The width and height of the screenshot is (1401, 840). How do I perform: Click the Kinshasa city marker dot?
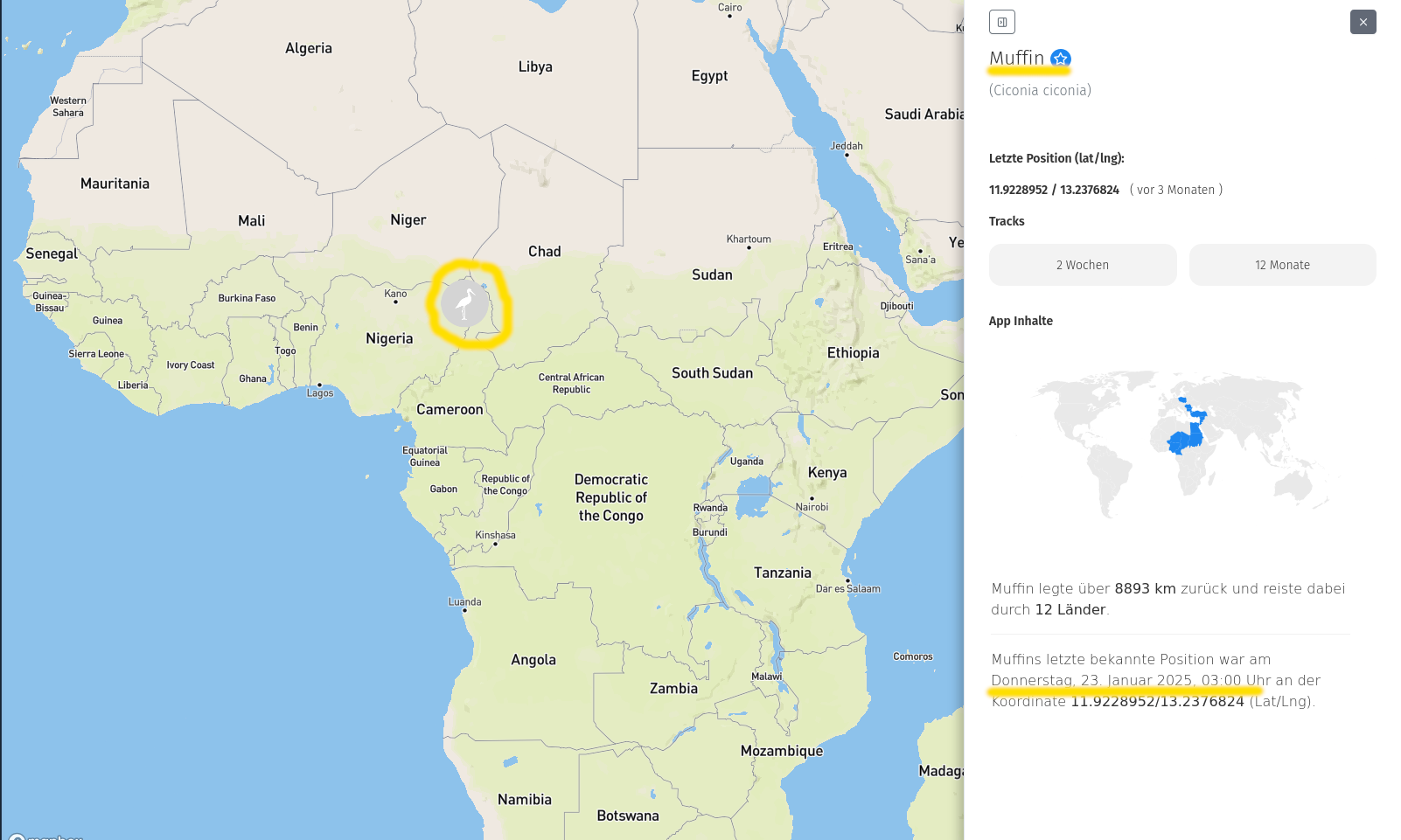495,544
